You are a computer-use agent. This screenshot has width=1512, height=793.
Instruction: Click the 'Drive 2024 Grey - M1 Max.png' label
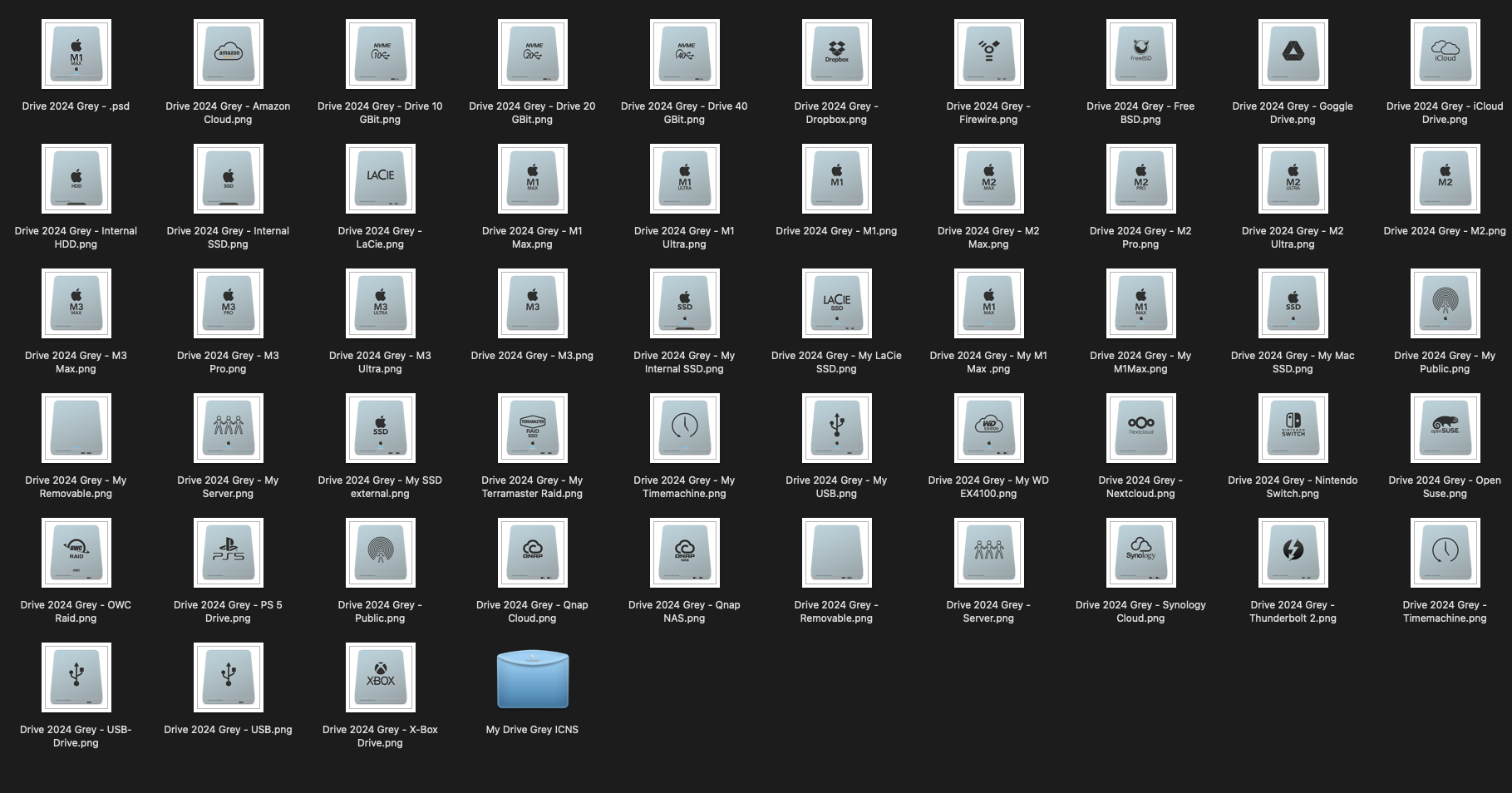[x=532, y=238]
